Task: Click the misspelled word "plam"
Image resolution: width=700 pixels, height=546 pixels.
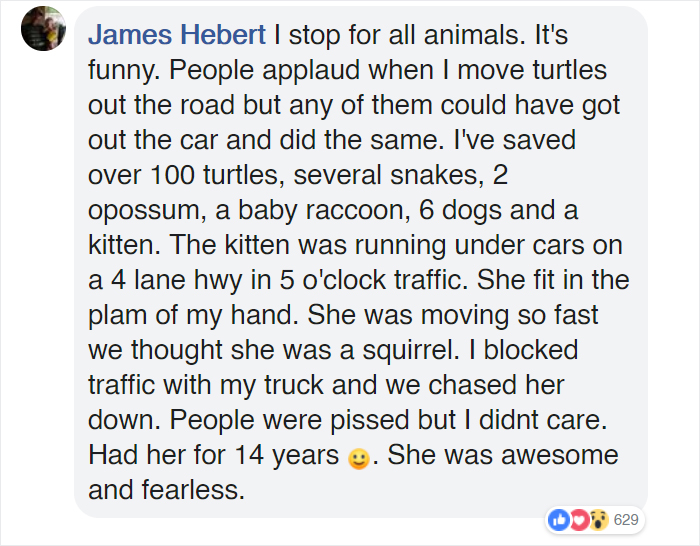Action: (x=117, y=315)
